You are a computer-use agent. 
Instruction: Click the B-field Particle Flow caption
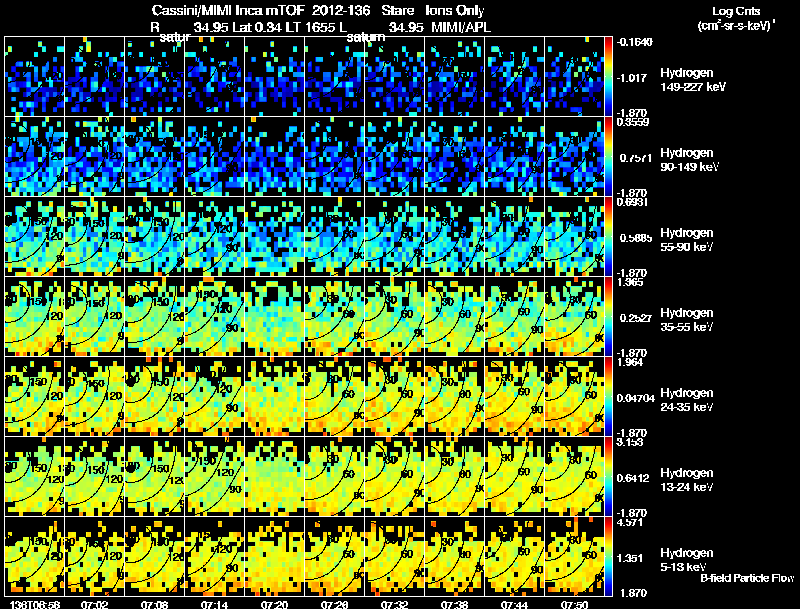tap(747, 578)
